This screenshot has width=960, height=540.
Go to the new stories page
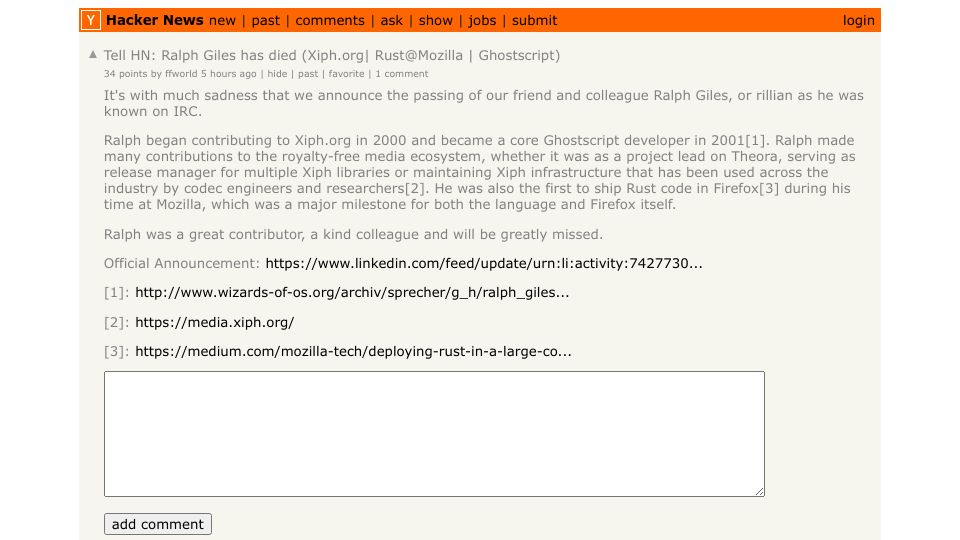(222, 20)
